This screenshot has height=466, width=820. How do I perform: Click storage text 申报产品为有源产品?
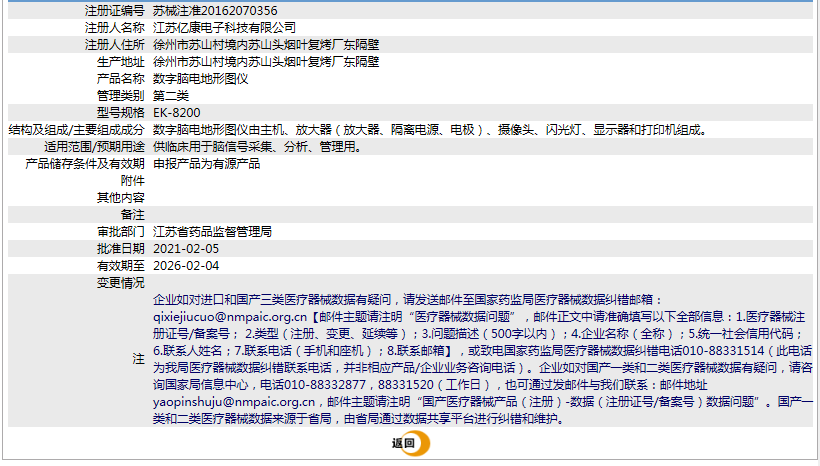coord(206,164)
